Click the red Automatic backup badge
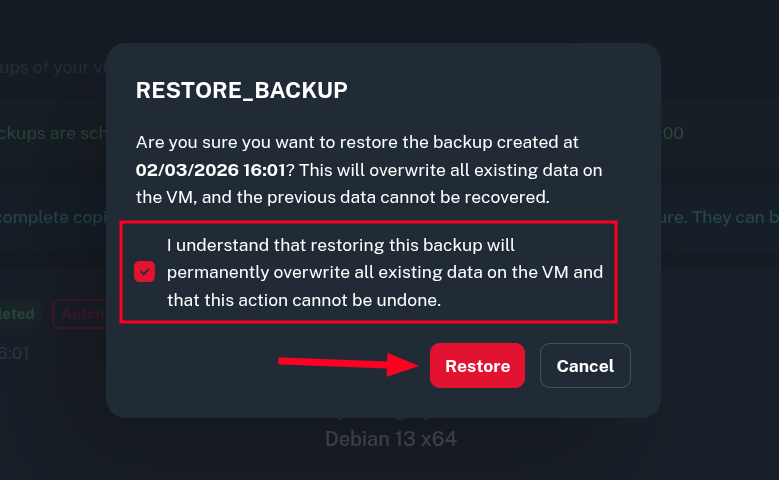The height and width of the screenshot is (480, 779). coord(80,314)
